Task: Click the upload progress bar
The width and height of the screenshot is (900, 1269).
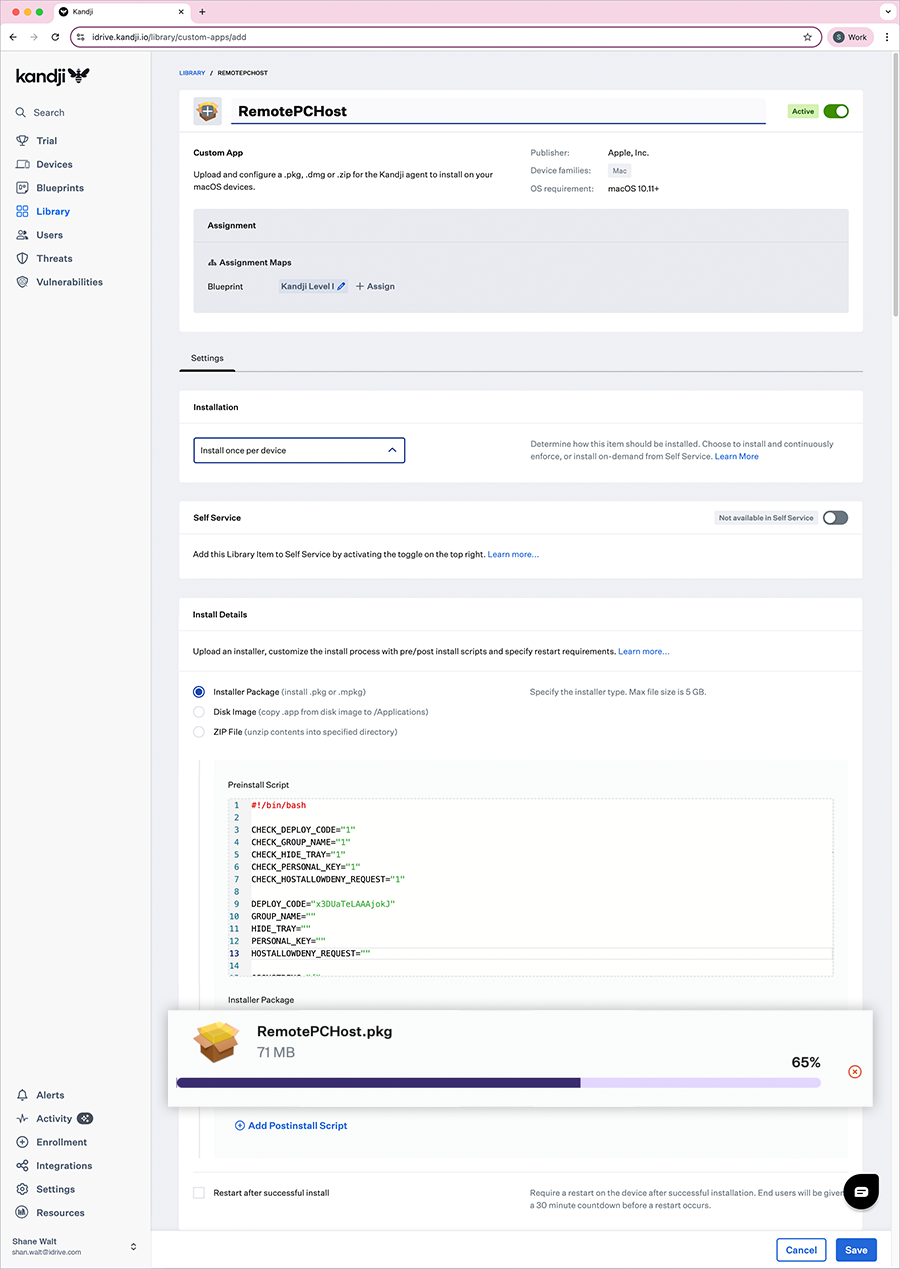Action: tap(498, 1082)
